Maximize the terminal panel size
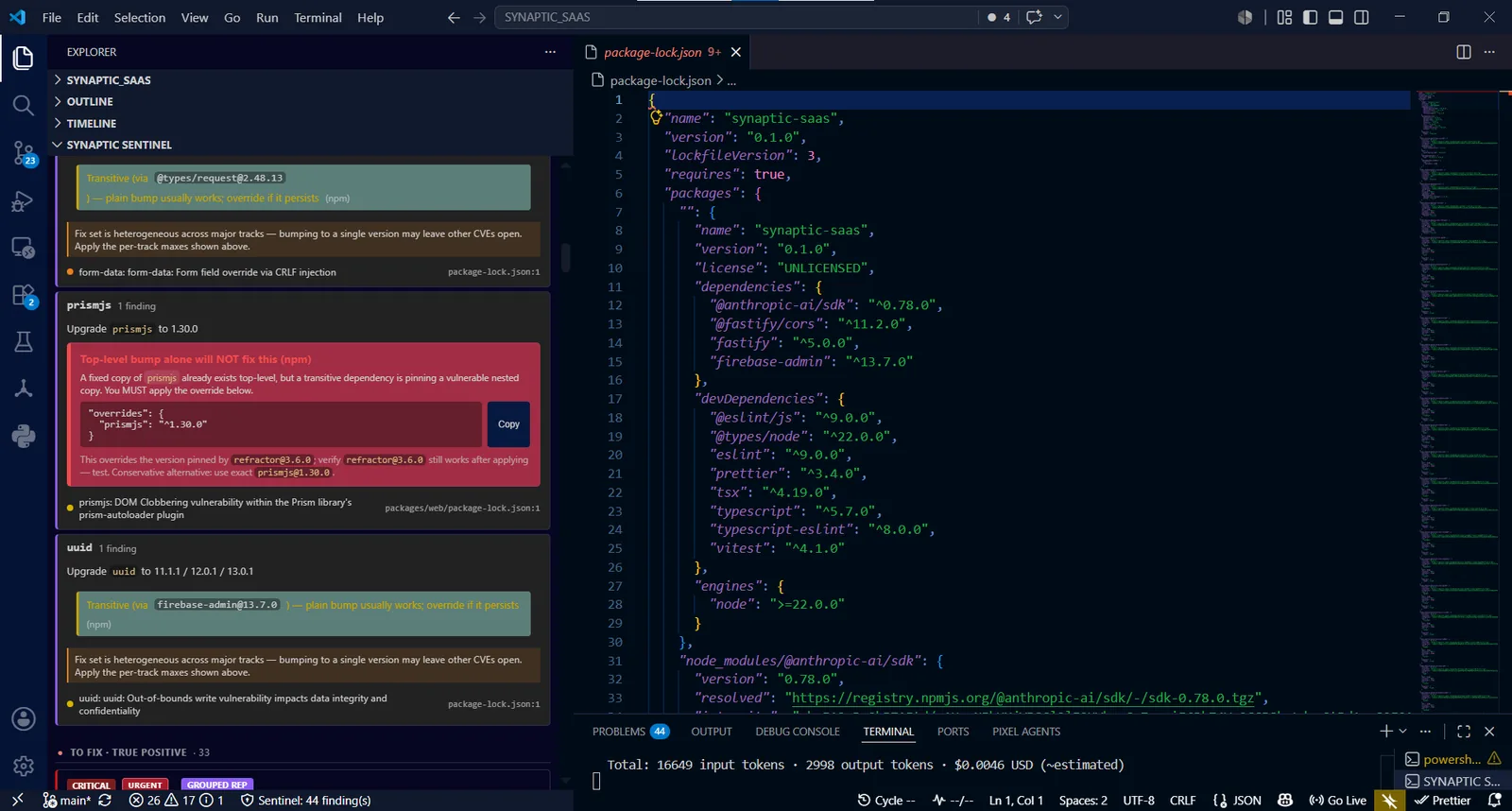The height and width of the screenshot is (811, 1512). tap(1464, 731)
